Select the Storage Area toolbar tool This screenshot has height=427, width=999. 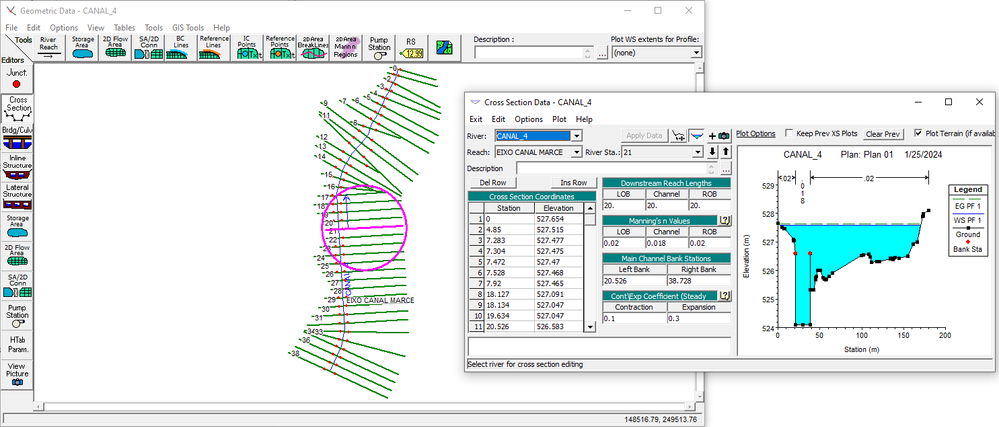(82, 48)
